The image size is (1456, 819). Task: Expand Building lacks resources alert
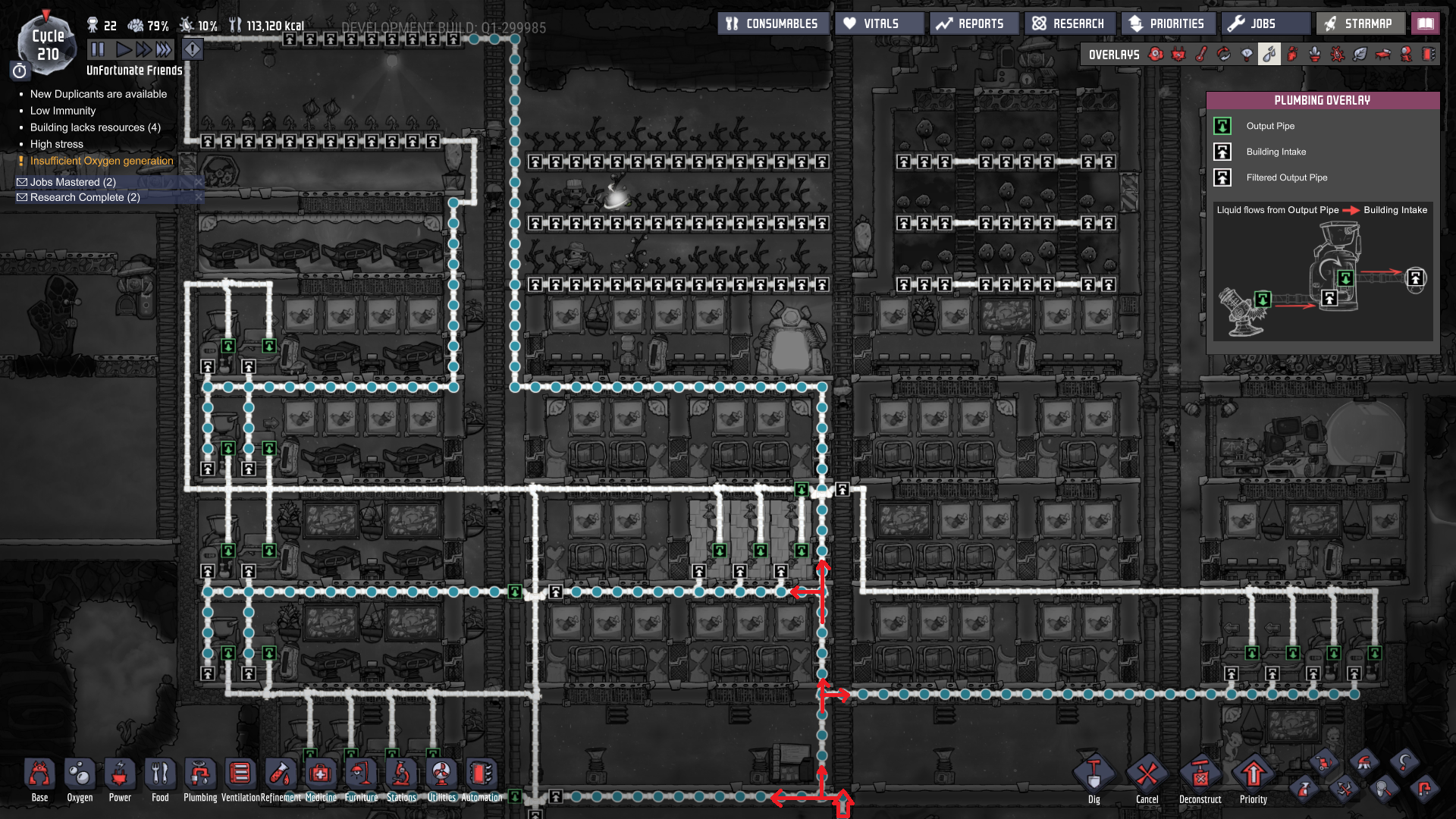95,127
